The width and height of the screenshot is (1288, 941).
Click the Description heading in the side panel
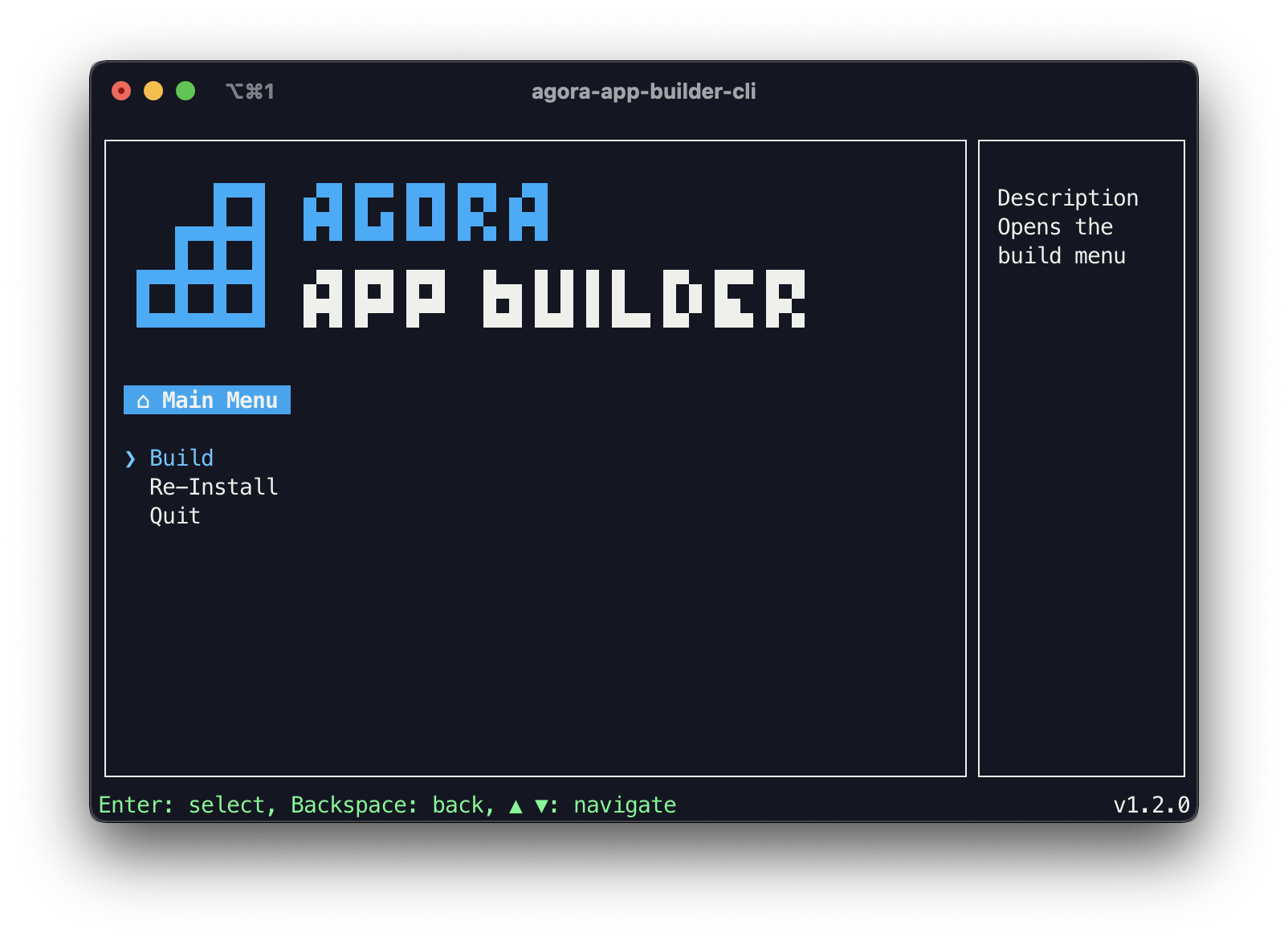tap(1068, 198)
